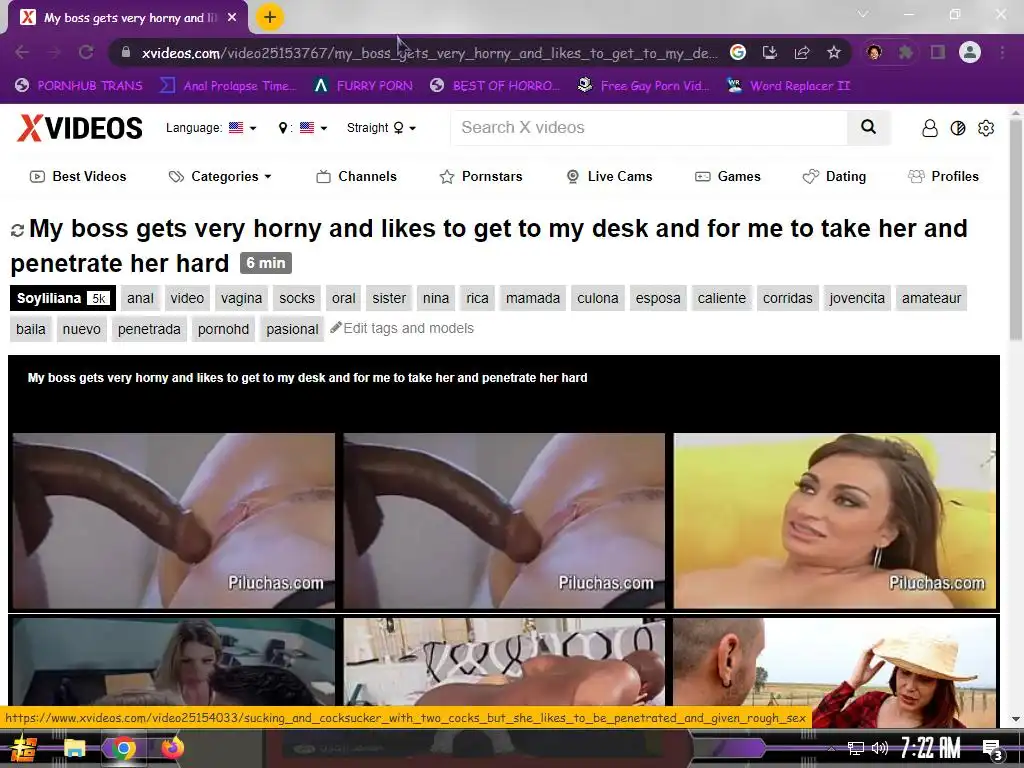Viewport: 1024px width, 768px height.
Task: Open the Chrome profile avatar
Action: click(970, 52)
